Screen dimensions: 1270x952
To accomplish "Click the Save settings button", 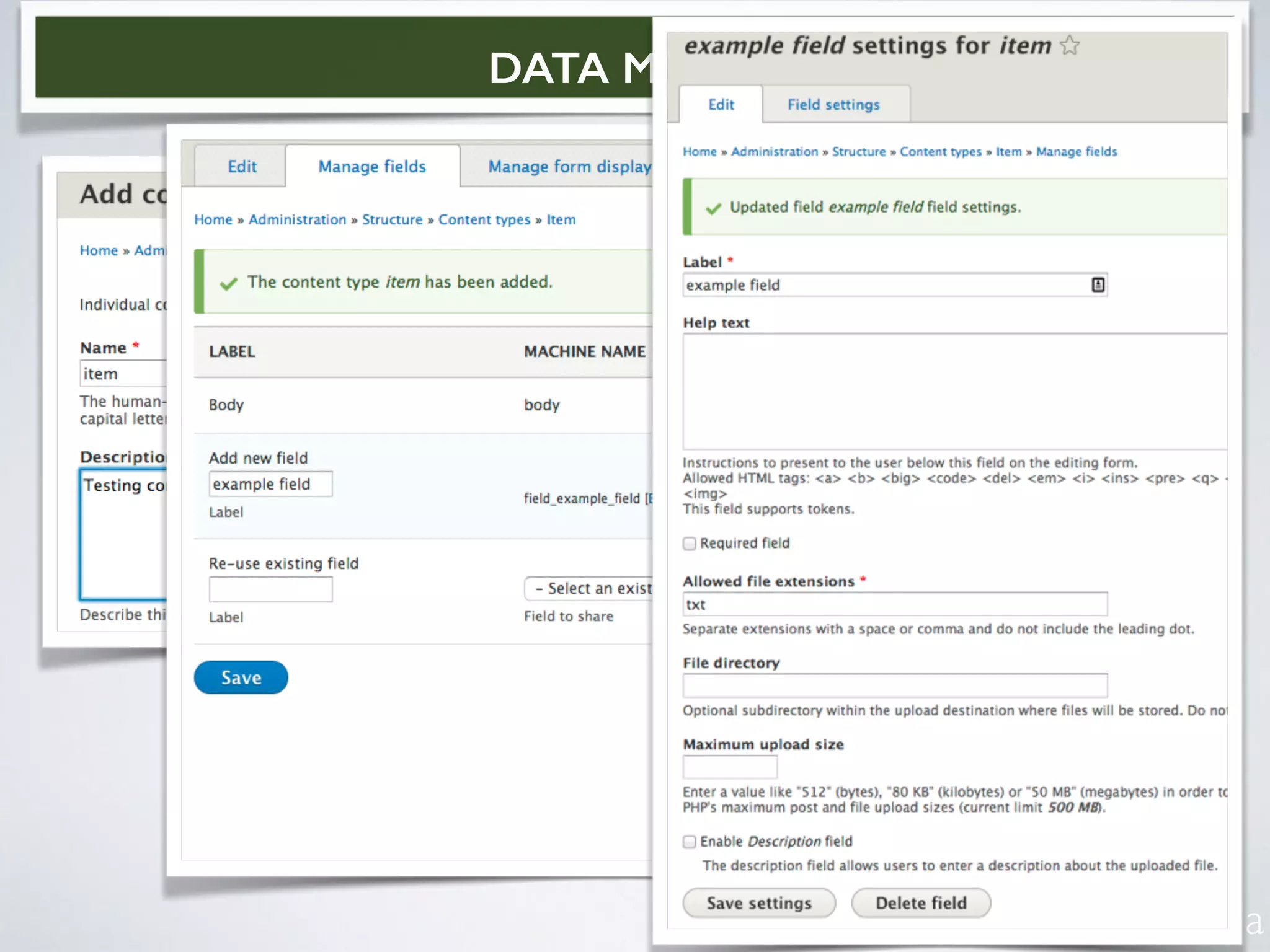I will point(759,903).
